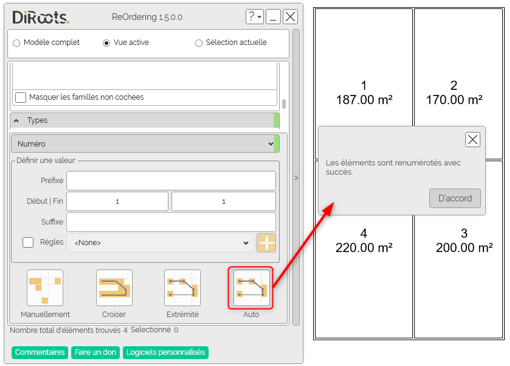
Task: Click the success message text in dialog
Action: (x=393, y=167)
